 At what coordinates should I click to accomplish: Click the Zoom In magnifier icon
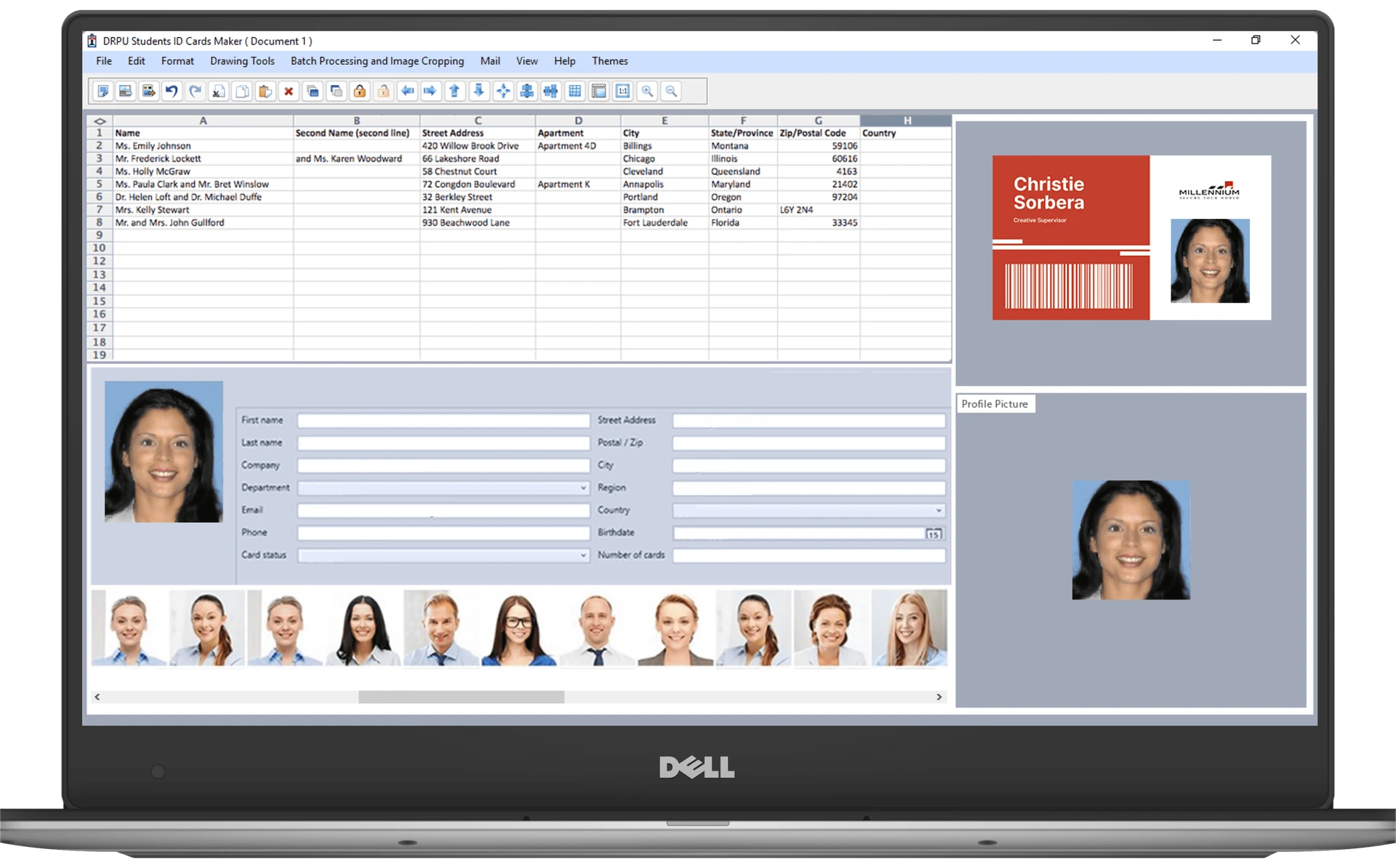[646, 91]
